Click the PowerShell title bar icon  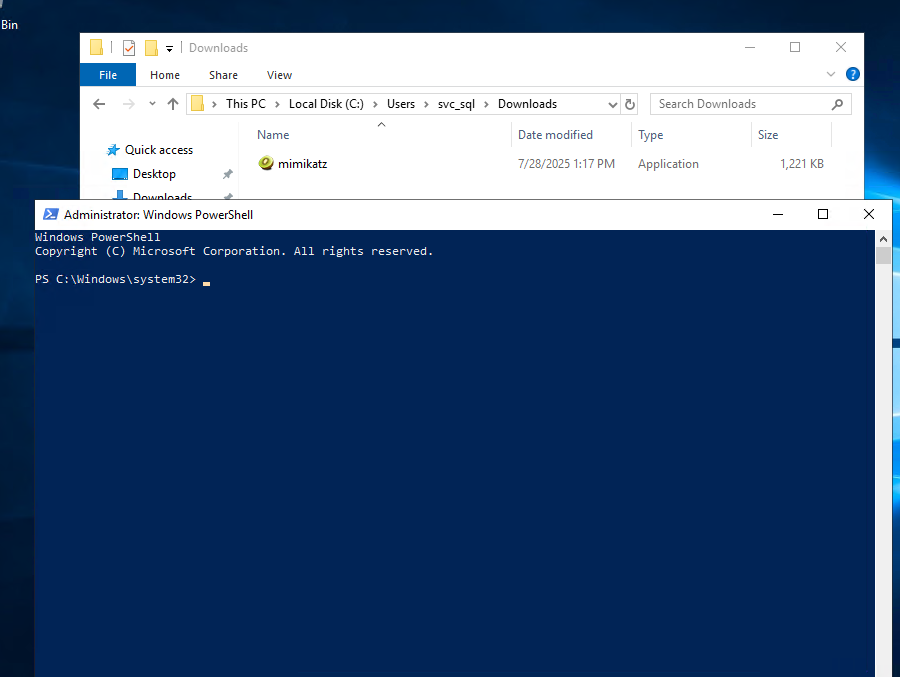pyautogui.click(x=51, y=214)
